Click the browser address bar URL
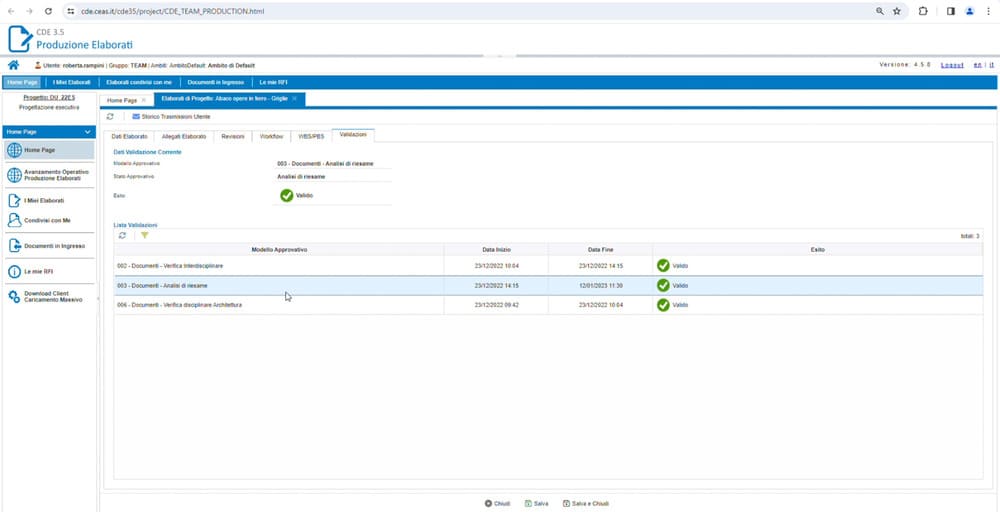The height and width of the screenshot is (512, 1000). (172, 11)
